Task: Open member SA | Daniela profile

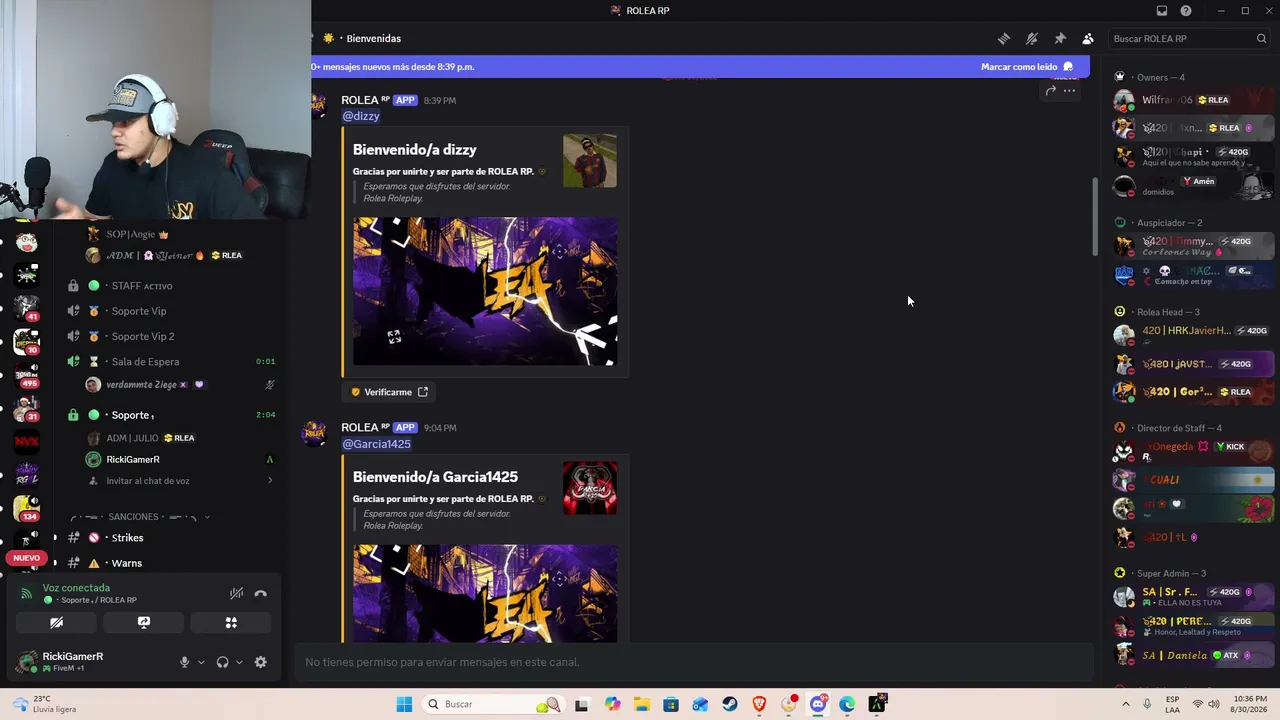Action: tap(1192, 655)
